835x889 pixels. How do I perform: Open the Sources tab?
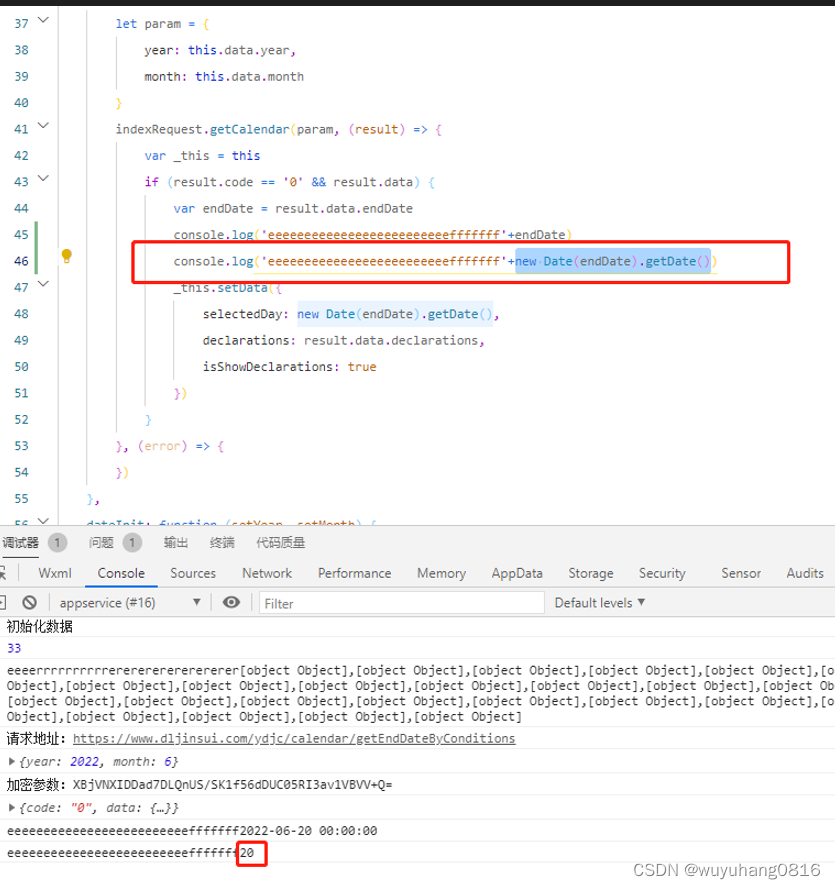click(193, 573)
